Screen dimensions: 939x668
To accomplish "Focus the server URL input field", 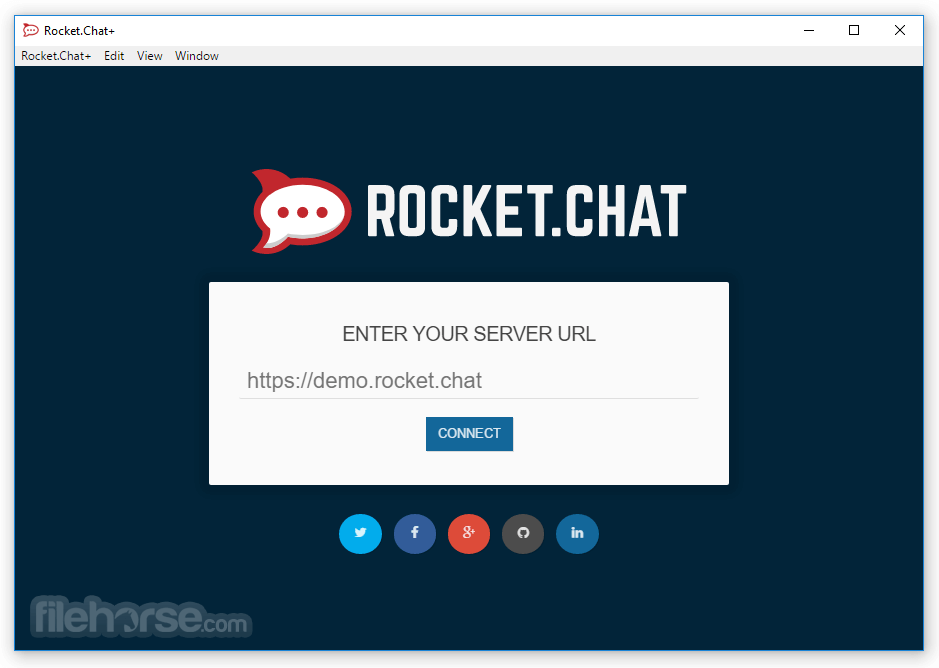I will tap(469, 381).
